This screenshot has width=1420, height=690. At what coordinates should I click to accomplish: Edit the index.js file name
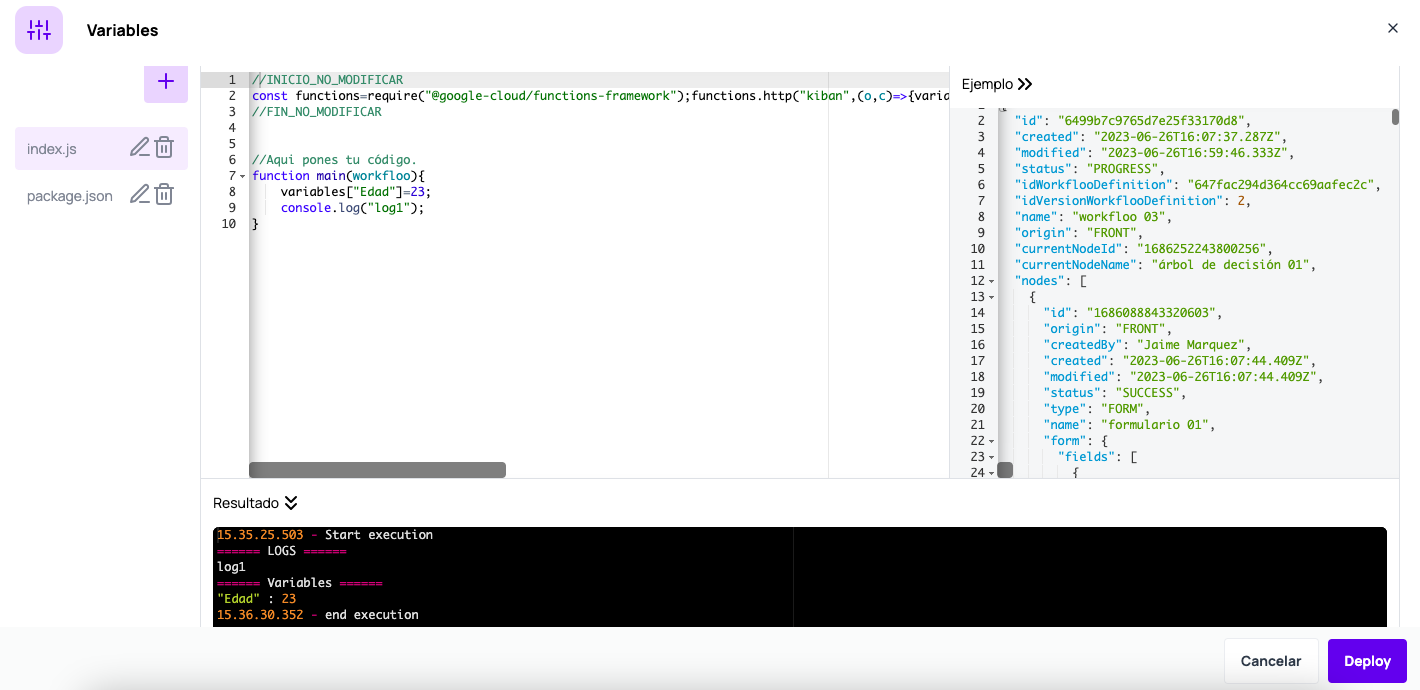140,148
